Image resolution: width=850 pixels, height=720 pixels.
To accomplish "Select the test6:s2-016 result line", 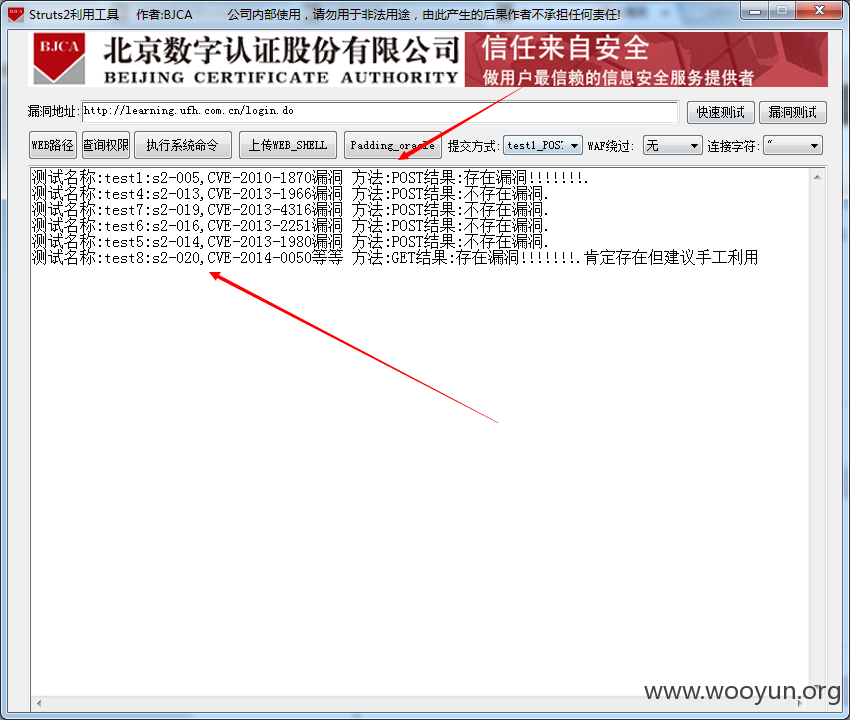I will click(290, 226).
